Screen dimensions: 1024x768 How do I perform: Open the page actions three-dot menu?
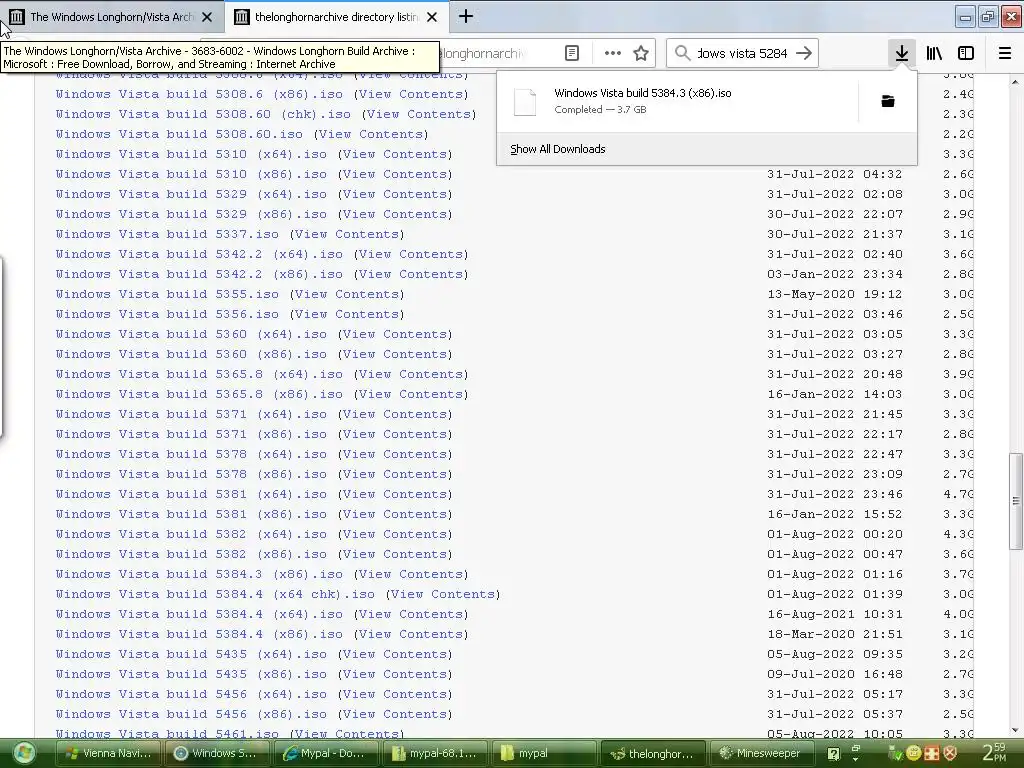[613, 53]
